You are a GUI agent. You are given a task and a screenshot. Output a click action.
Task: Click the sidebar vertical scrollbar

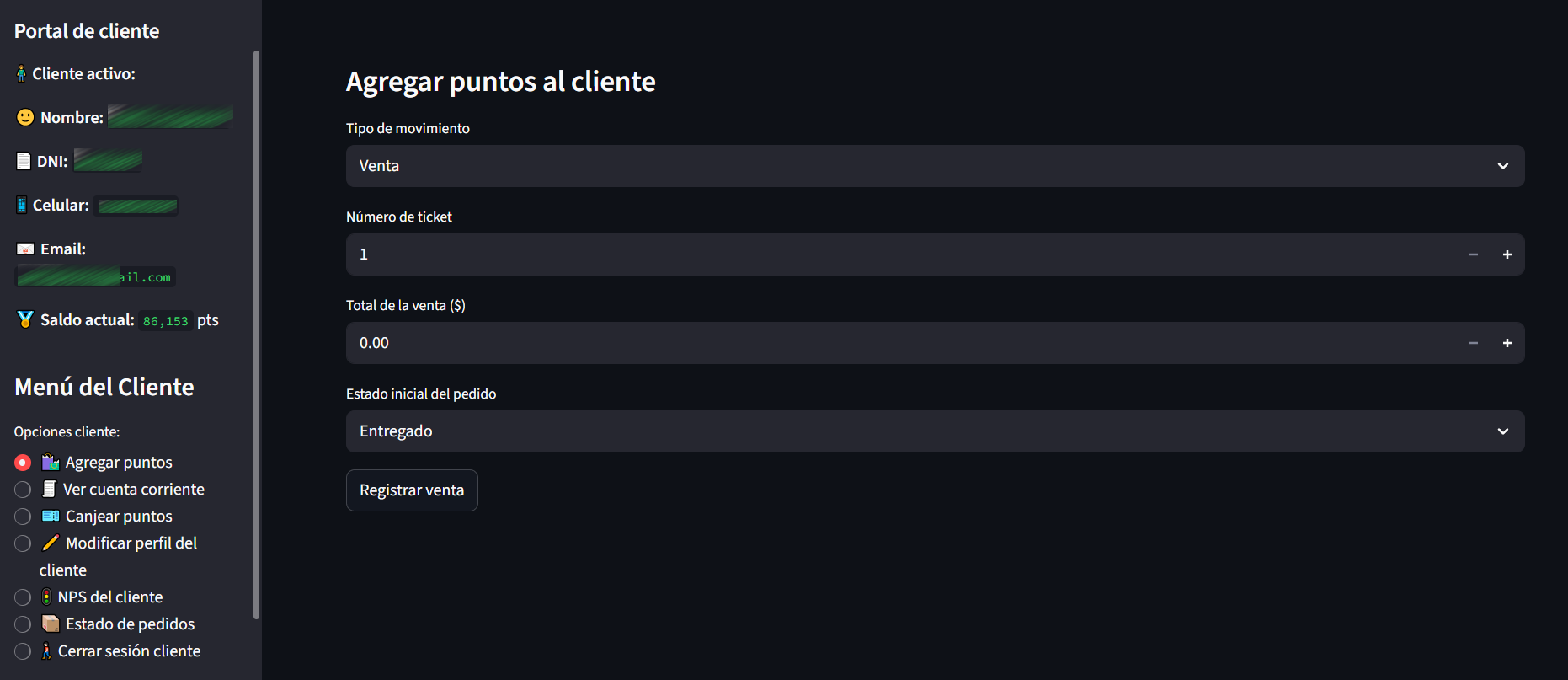256,337
